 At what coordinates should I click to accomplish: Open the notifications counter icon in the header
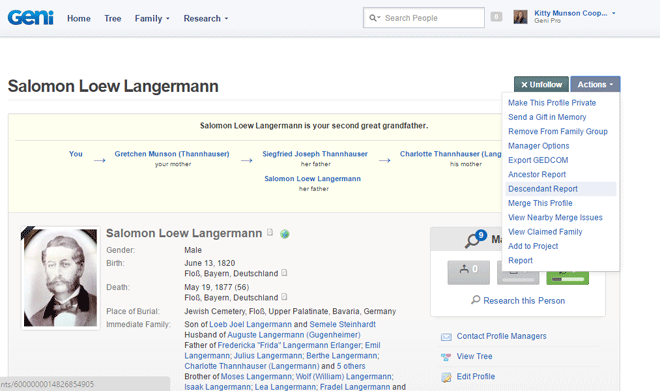click(x=496, y=17)
